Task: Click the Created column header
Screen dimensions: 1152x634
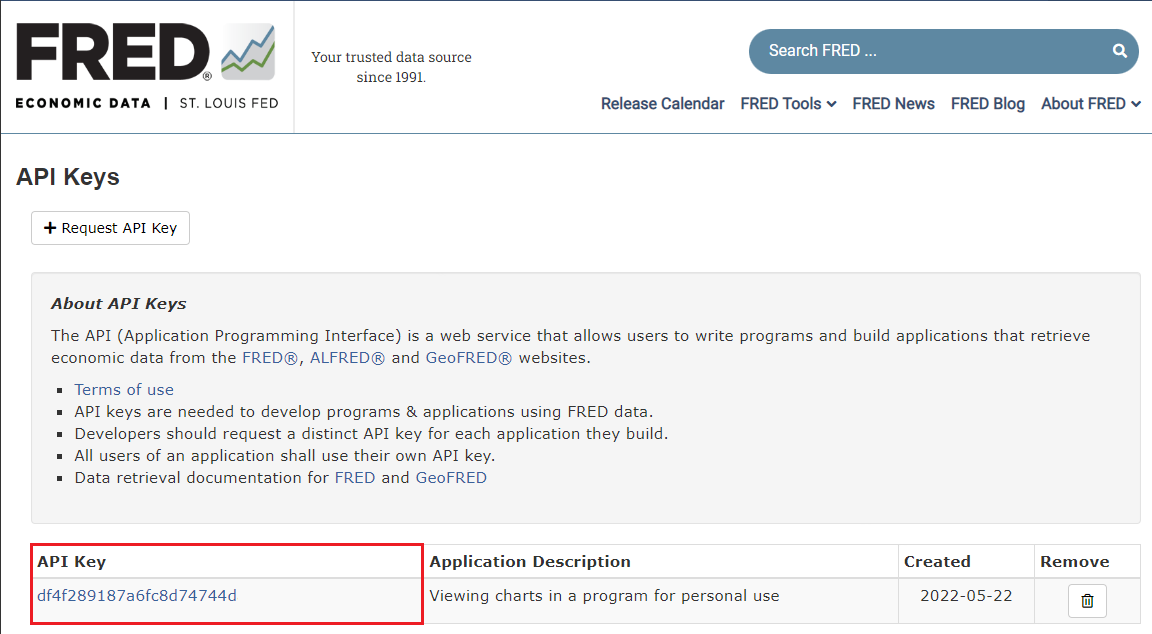Action: (937, 561)
